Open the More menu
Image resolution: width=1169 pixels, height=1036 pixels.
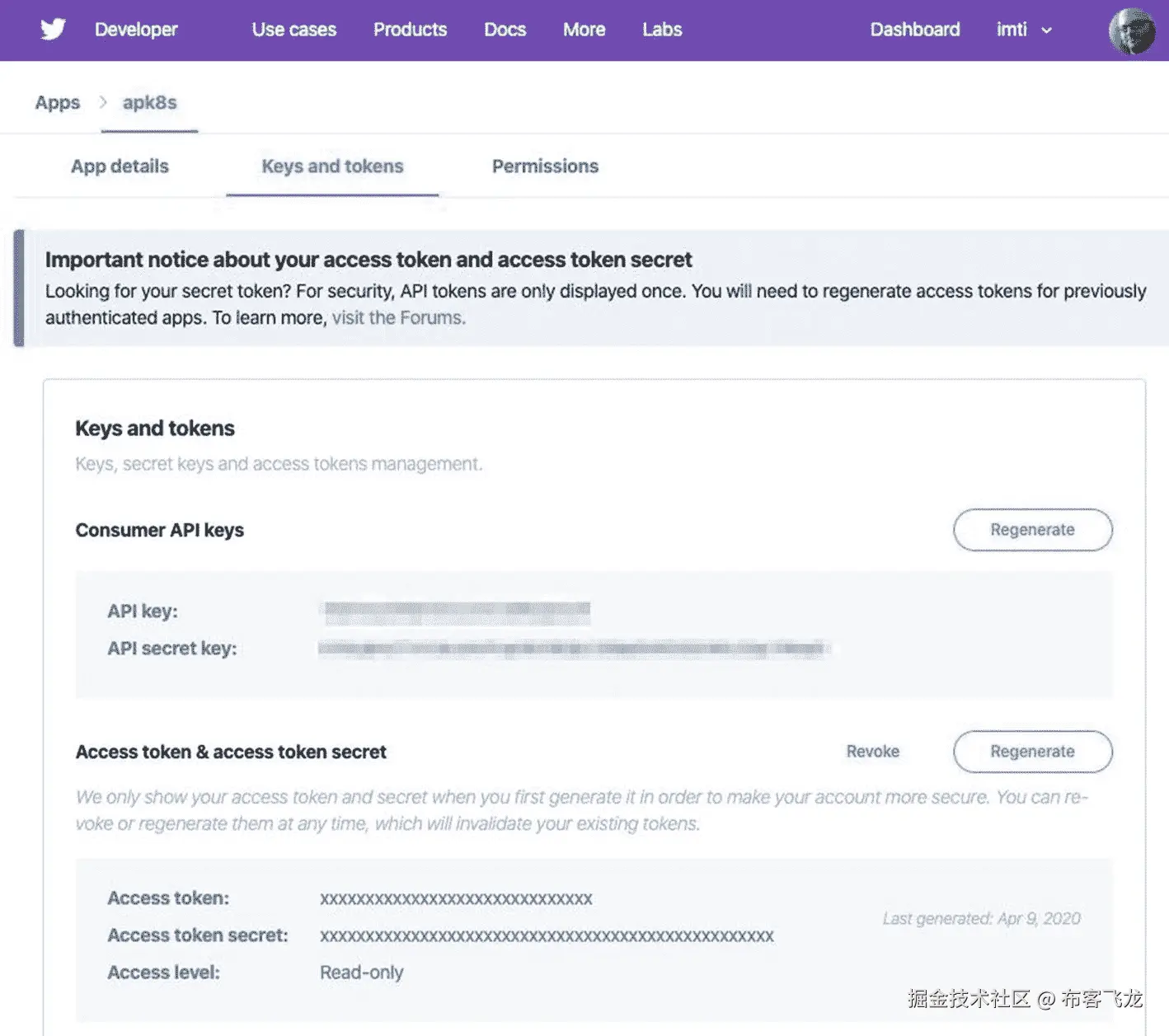584,30
